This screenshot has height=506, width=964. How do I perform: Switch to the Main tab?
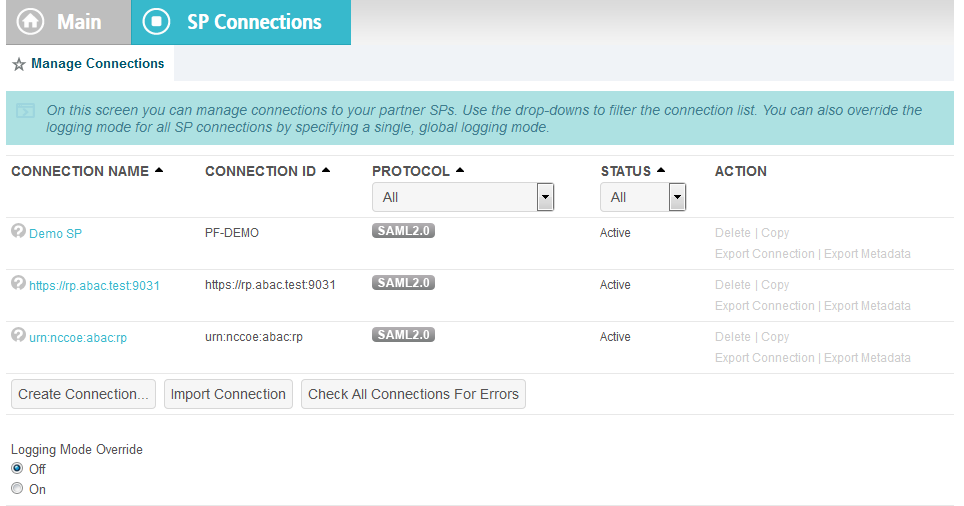68,22
